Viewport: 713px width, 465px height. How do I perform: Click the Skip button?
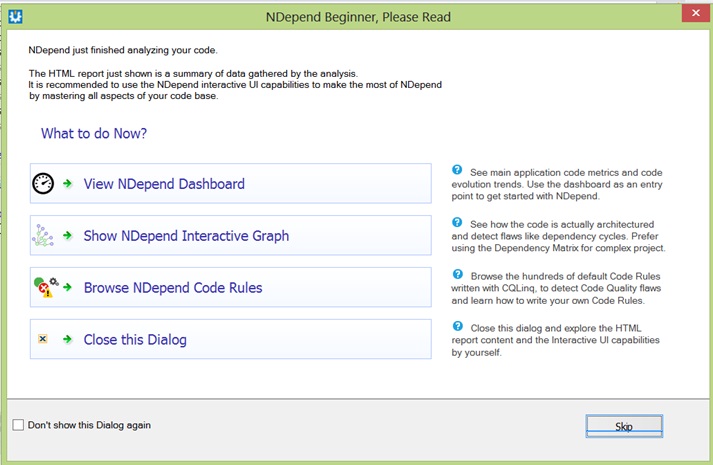[x=624, y=426]
